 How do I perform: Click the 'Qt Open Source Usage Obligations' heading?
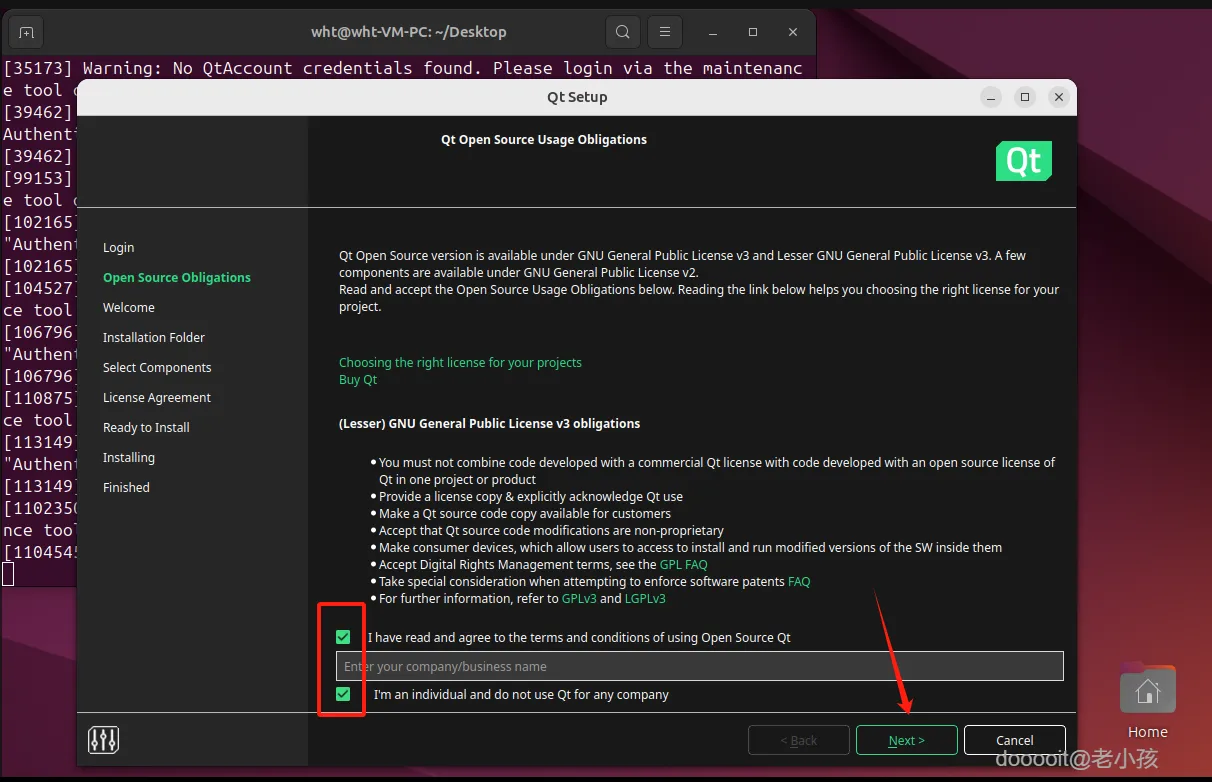tap(544, 139)
